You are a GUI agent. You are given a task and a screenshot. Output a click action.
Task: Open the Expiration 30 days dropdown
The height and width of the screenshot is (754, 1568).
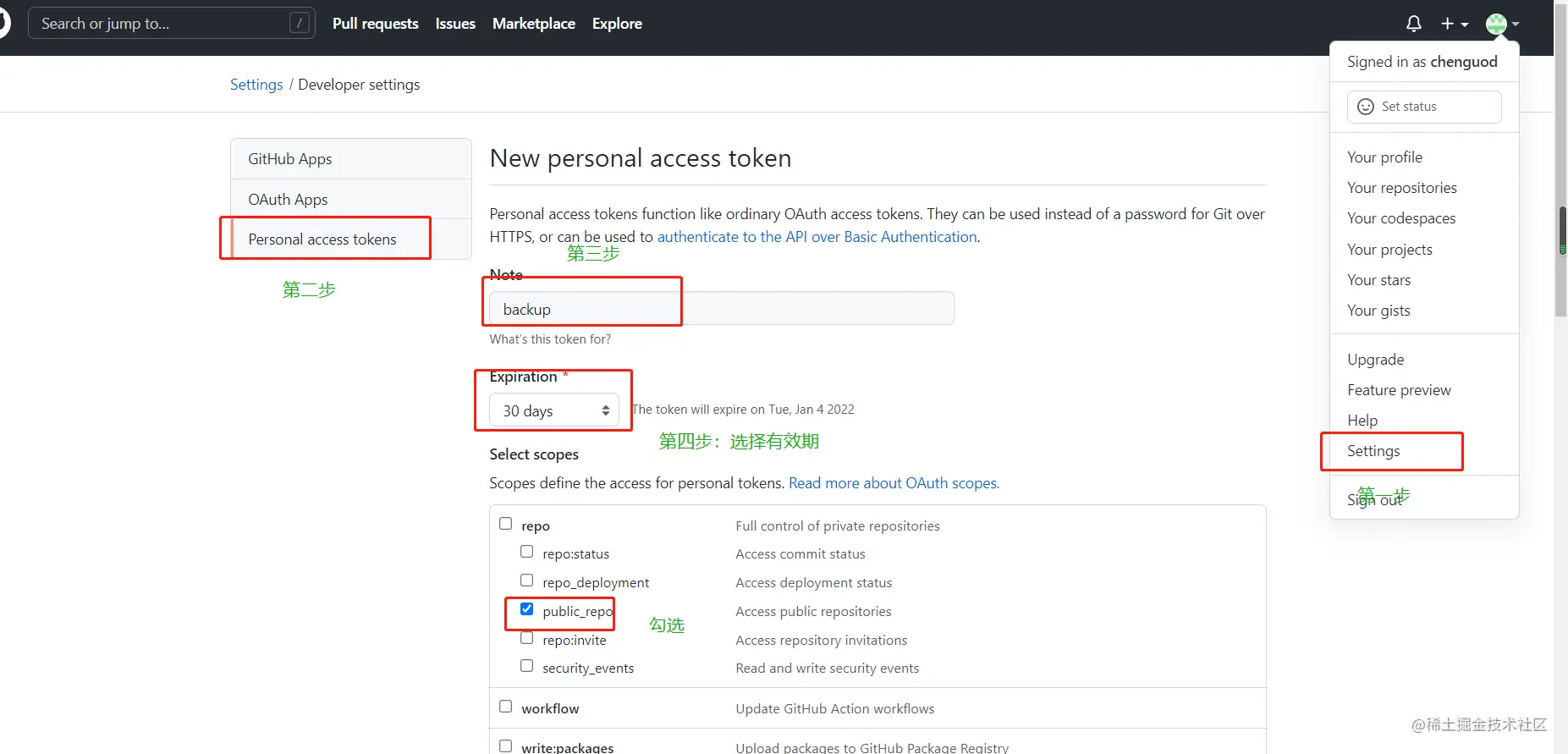[x=554, y=410]
